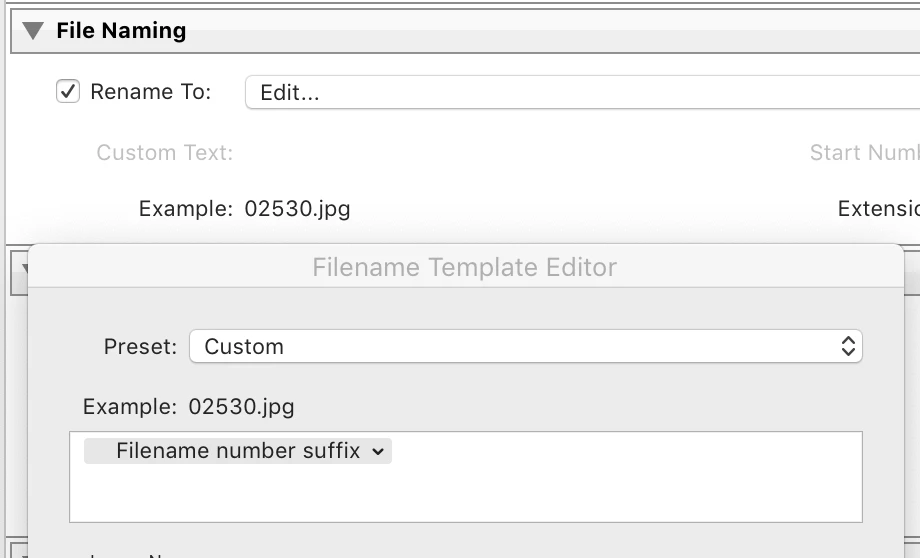Select the Filename number suffix token

pyautogui.click(x=238, y=451)
